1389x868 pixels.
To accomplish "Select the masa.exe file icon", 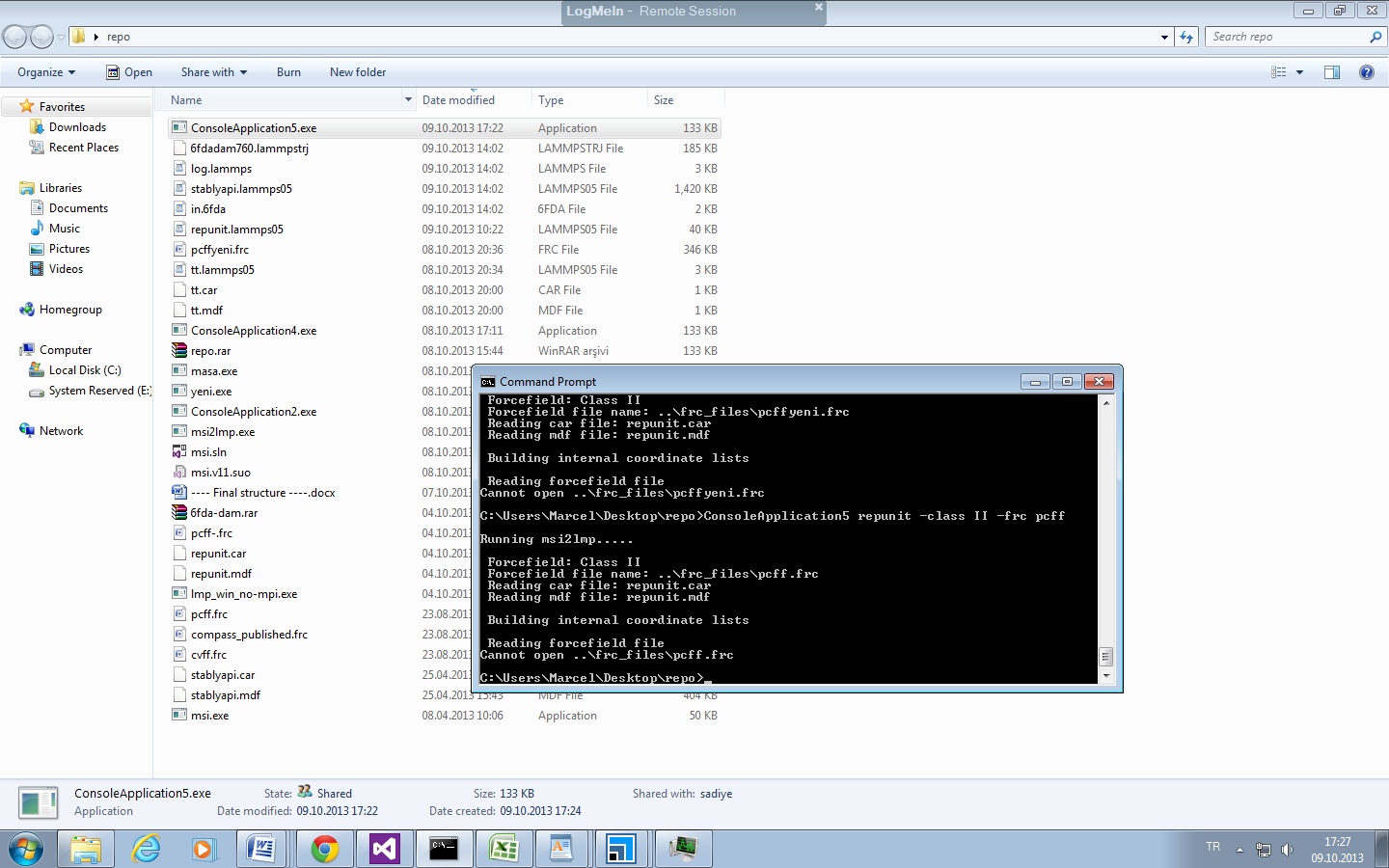I will pyautogui.click(x=179, y=370).
